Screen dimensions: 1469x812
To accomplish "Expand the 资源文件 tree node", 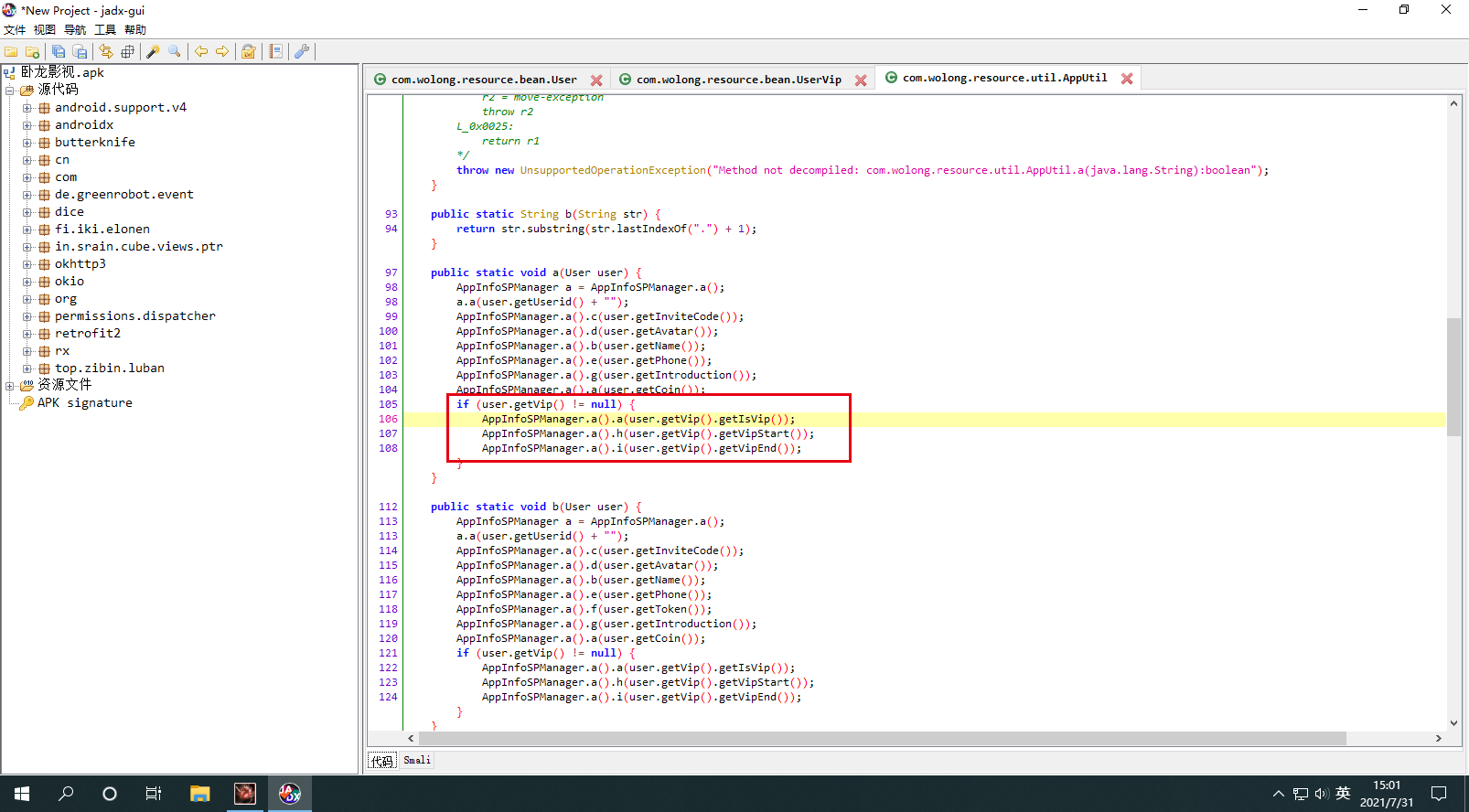I will tap(9, 386).
